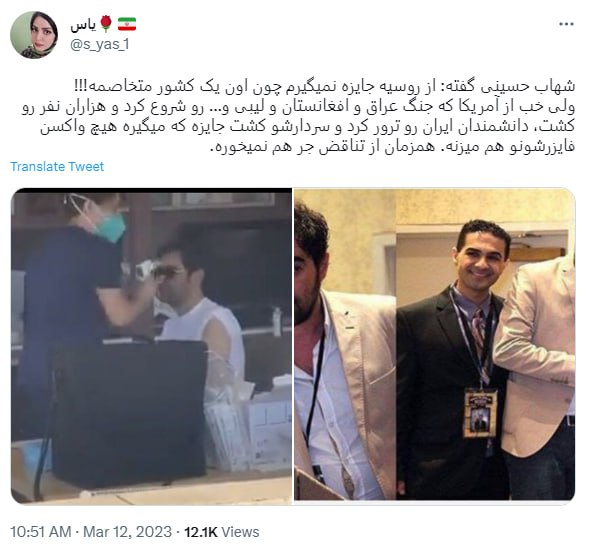Click the 10:51 AM timestamp
589x552 pixels.
tap(41, 532)
